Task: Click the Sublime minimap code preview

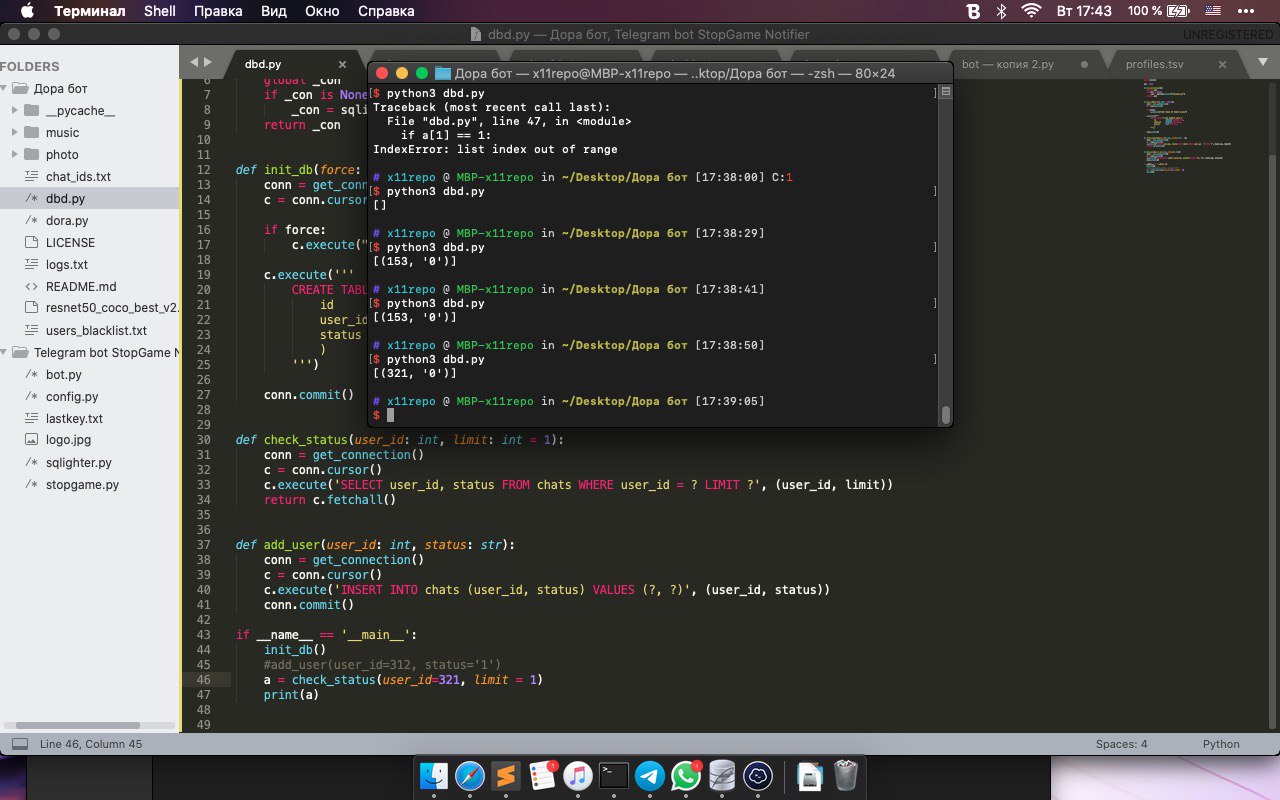Action: 1188,125
